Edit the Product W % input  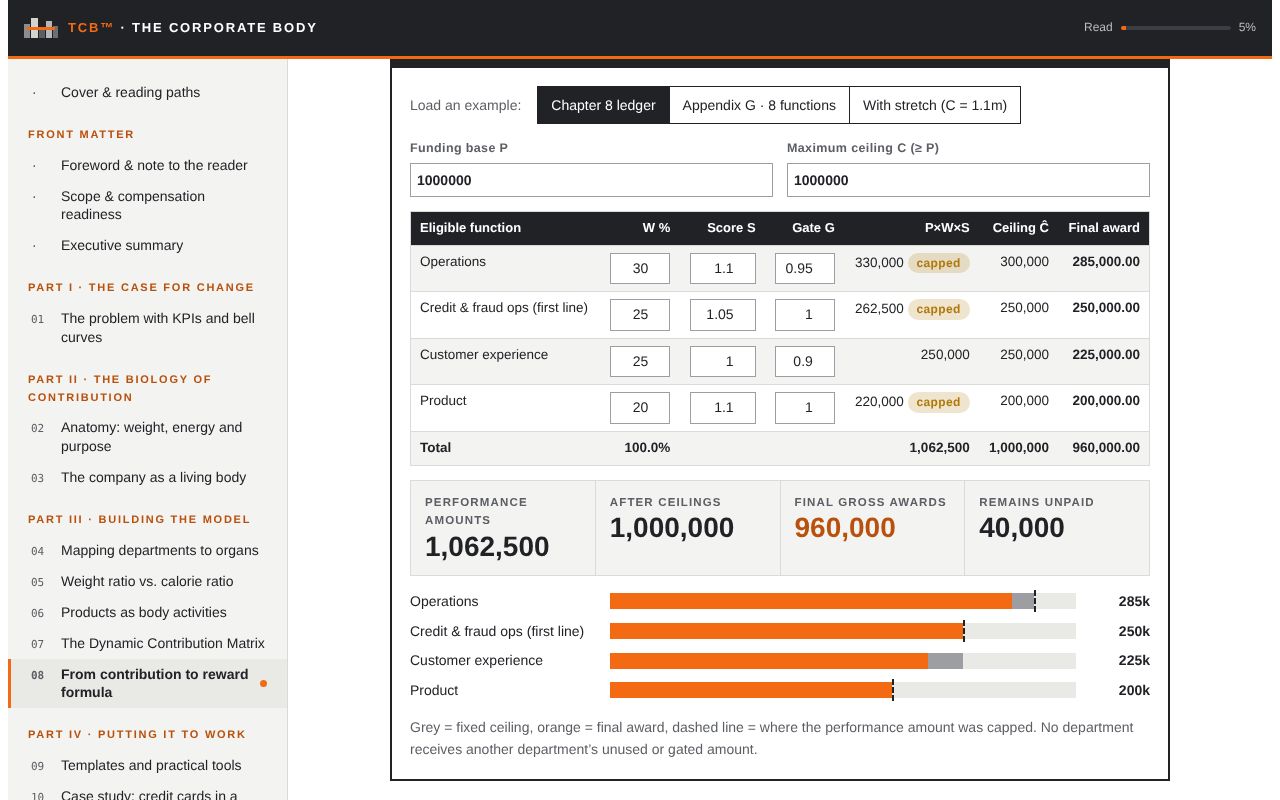click(x=640, y=407)
